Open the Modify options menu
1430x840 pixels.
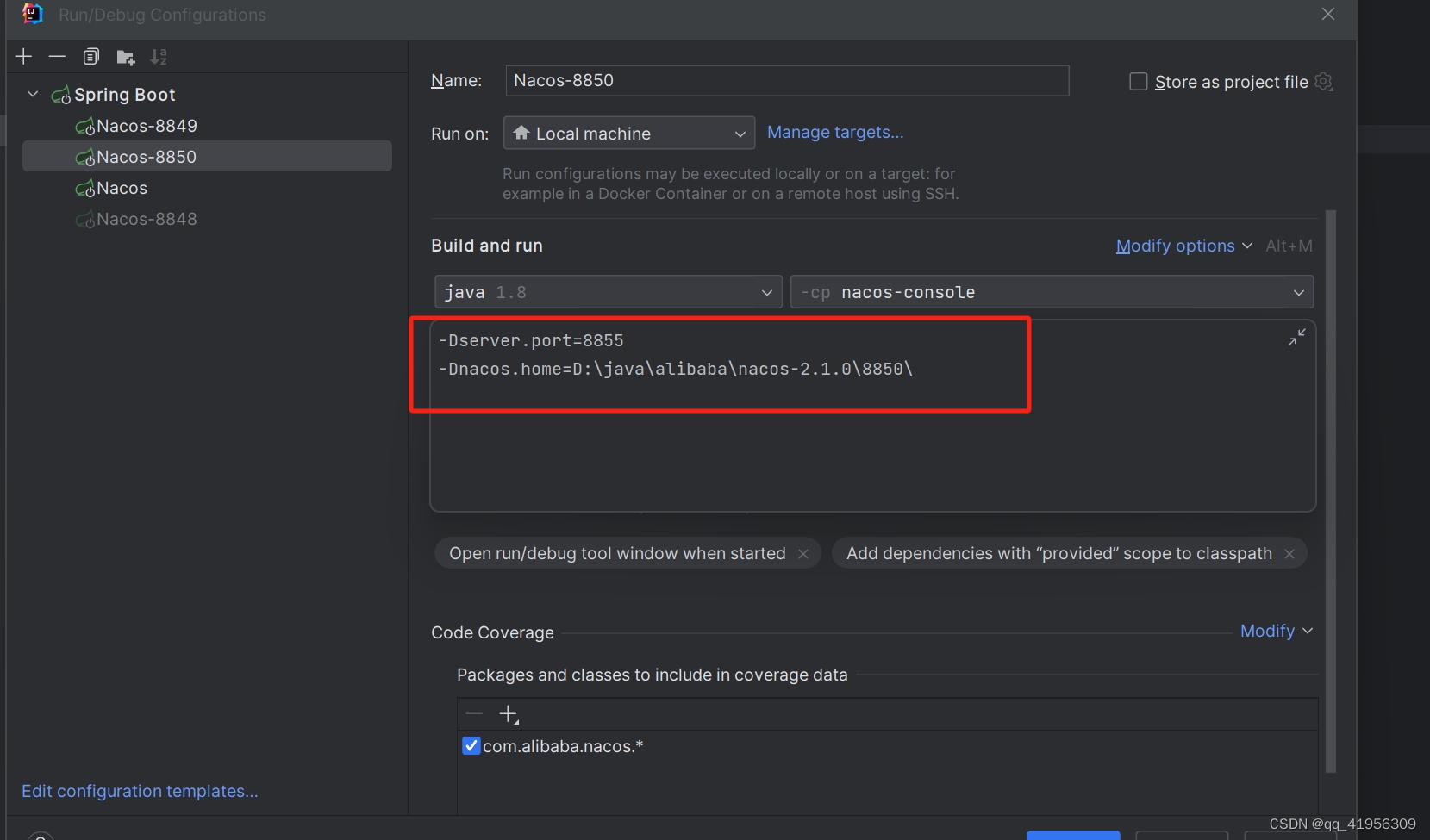(1183, 246)
